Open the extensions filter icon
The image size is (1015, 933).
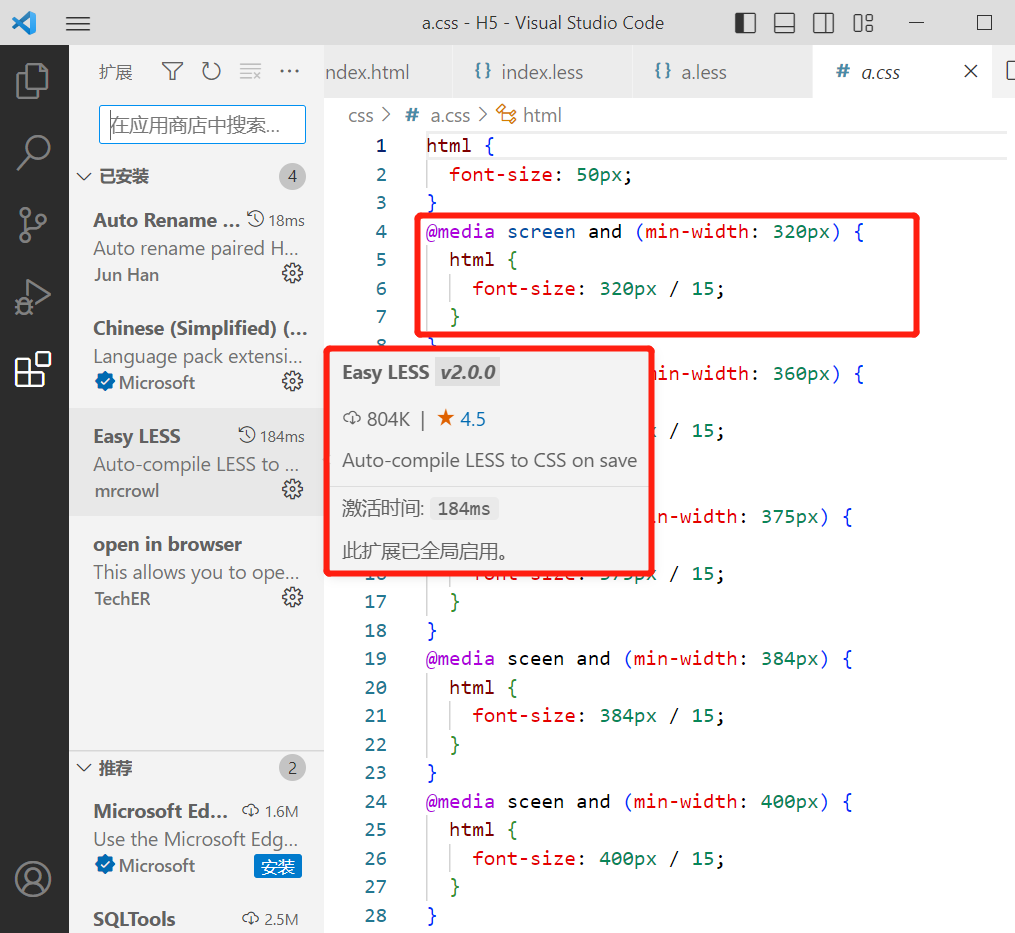pyautogui.click(x=172, y=71)
